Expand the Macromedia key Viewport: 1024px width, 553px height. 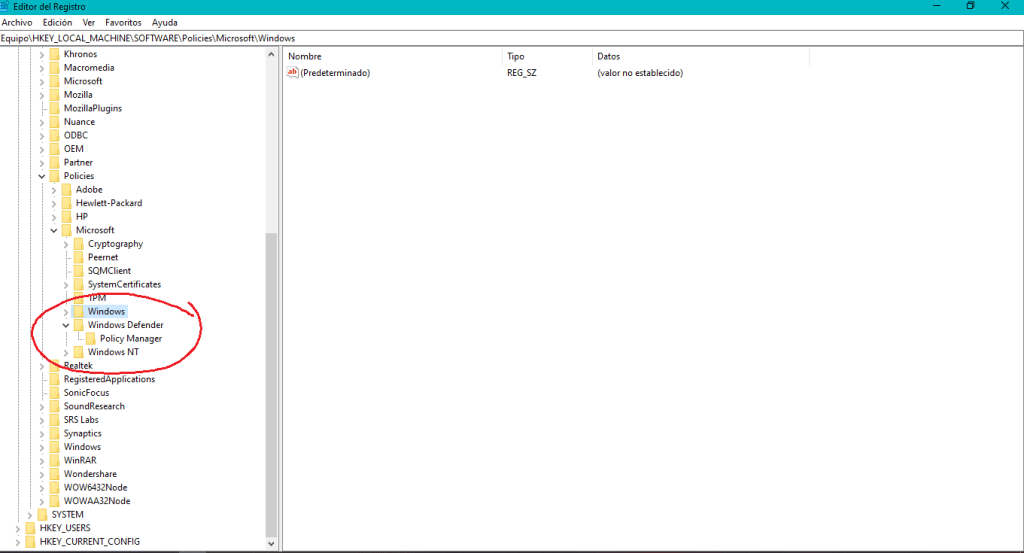tap(42, 68)
